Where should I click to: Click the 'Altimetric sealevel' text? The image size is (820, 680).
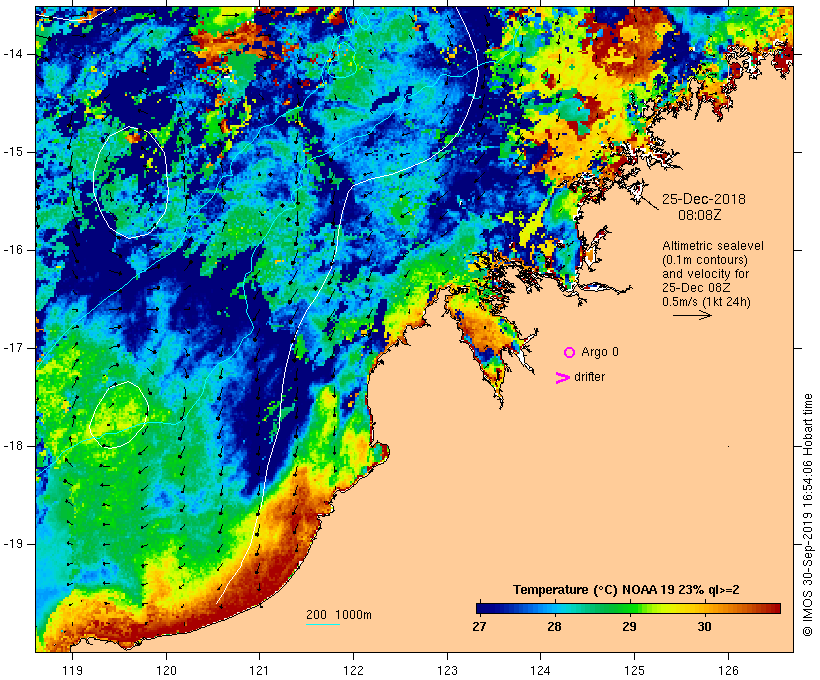coord(713,246)
